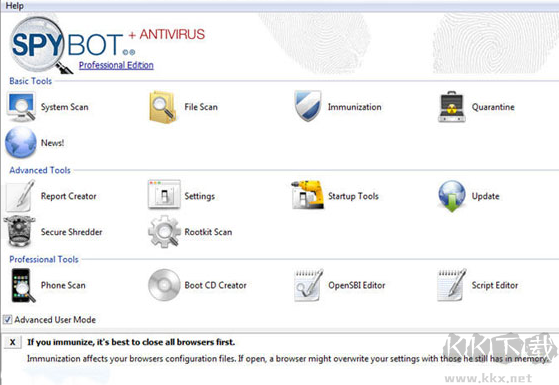The height and width of the screenshot is (385, 559).
Task: Select the Settings label
Action: tap(200, 196)
